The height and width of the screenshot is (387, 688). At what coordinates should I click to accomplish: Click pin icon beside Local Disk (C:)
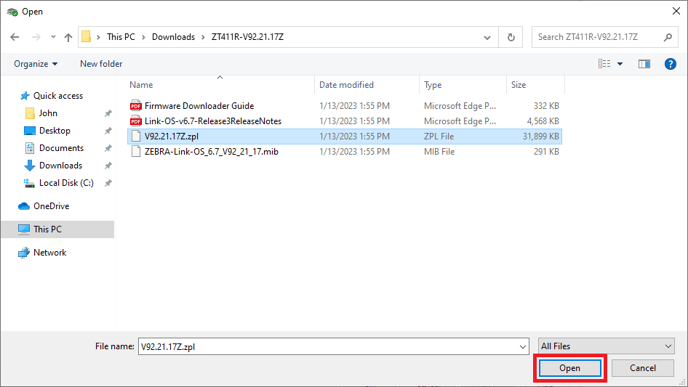[x=108, y=183]
